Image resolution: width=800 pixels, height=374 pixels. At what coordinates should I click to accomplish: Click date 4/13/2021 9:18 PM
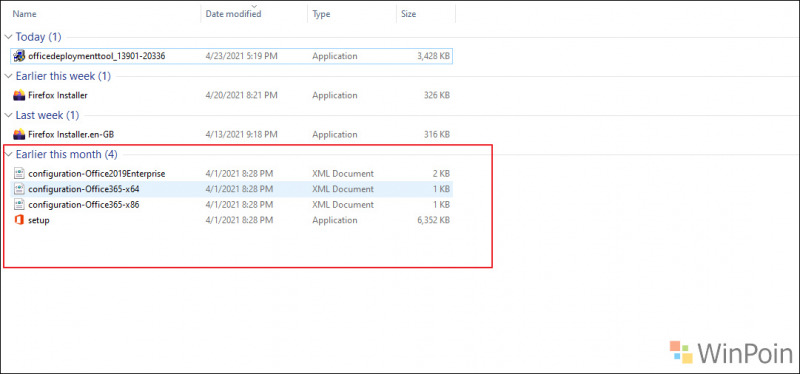point(241,135)
